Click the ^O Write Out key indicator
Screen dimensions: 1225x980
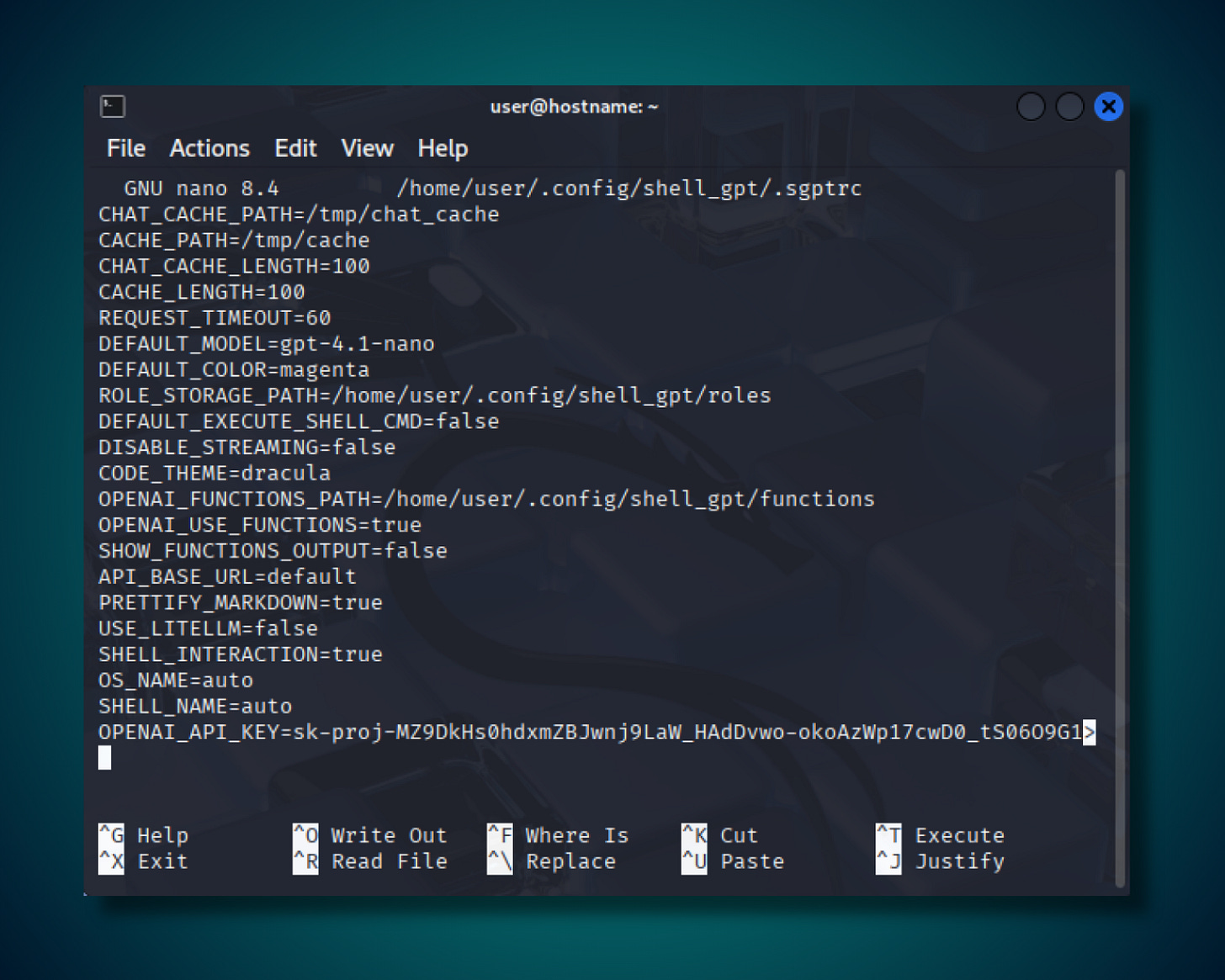coord(305,835)
